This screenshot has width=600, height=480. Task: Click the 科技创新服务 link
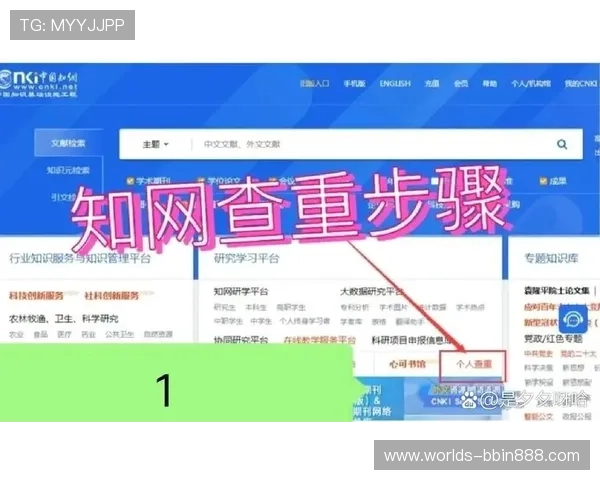pyautogui.click(x=36, y=296)
